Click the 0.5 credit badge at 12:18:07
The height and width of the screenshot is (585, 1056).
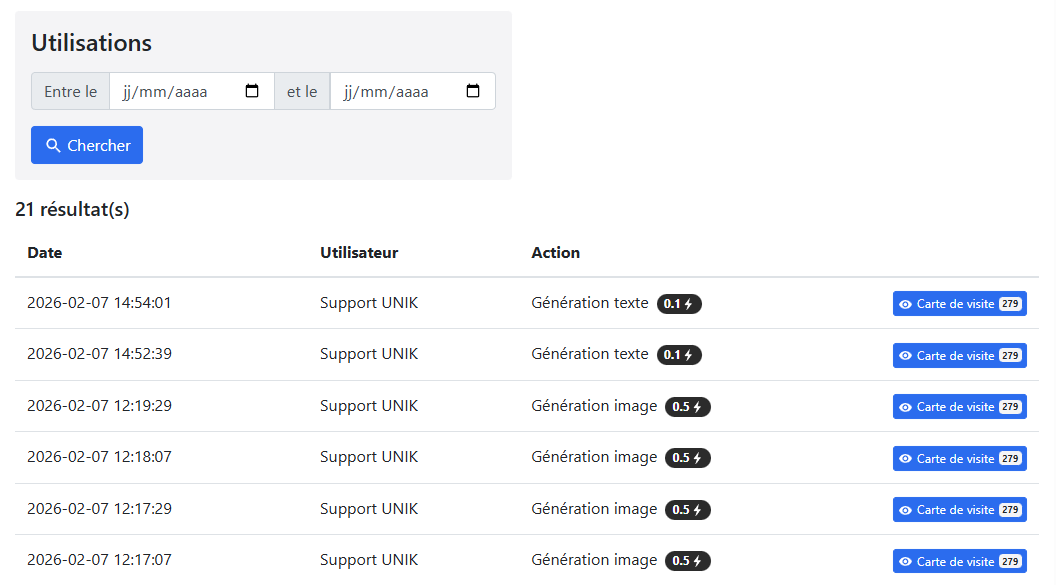[x=688, y=458]
